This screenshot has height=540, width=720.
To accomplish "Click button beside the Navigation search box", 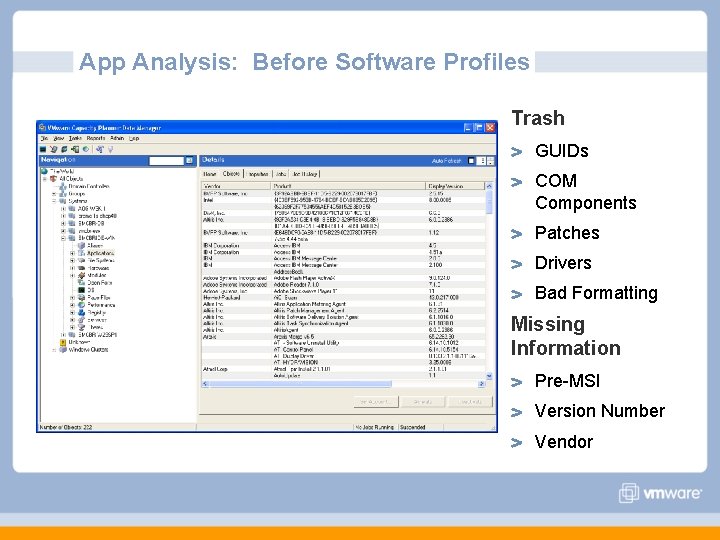I will [x=189, y=160].
